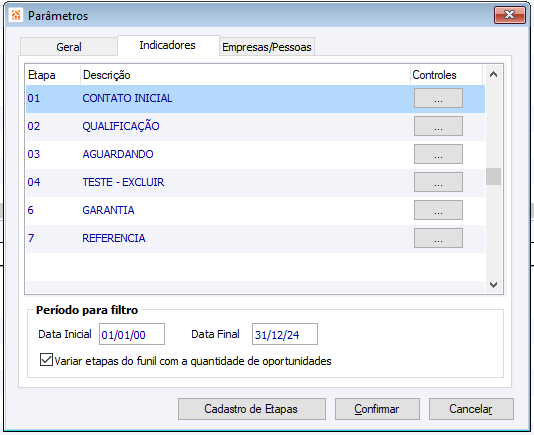Click the Controles column header

pos(446,75)
